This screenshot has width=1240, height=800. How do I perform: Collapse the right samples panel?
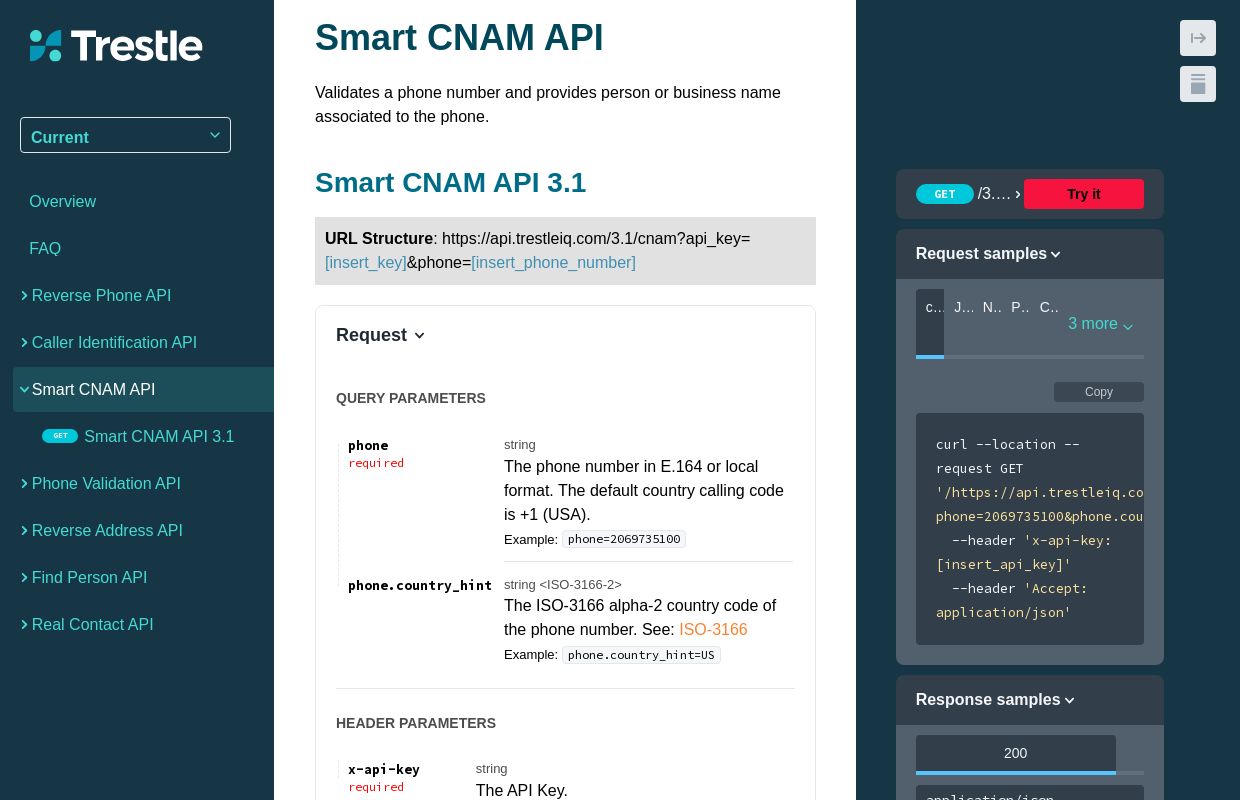(x=1198, y=38)
